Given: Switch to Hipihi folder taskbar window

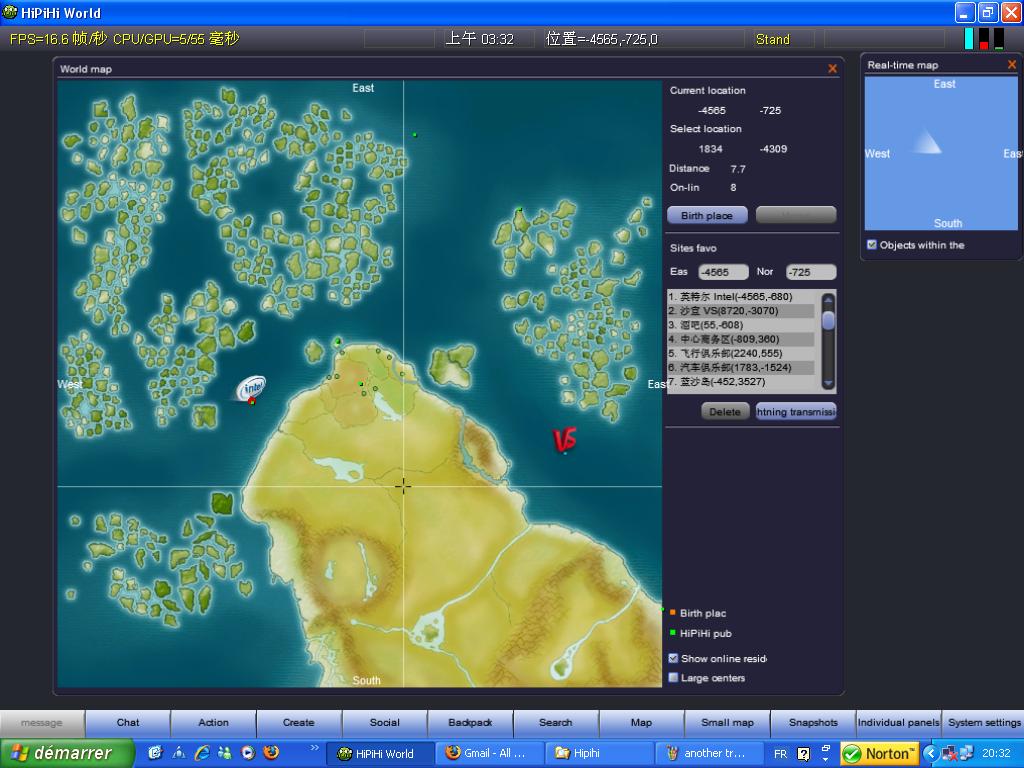Looking at the screenshot, I should tap(599, 753).
